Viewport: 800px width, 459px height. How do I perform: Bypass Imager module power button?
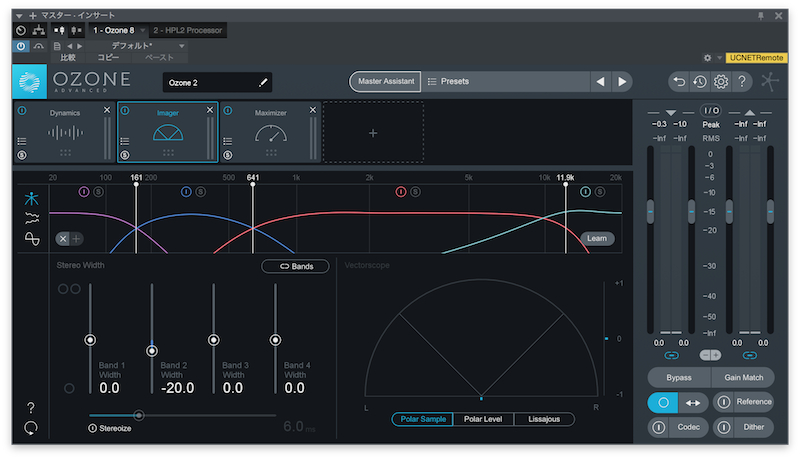125,110
